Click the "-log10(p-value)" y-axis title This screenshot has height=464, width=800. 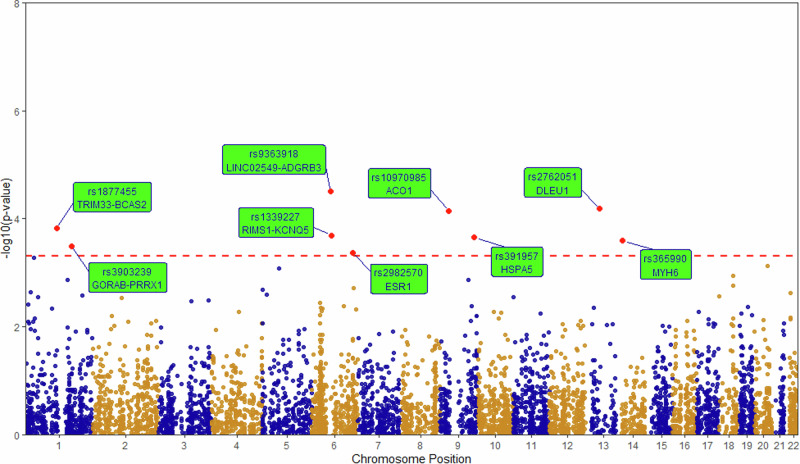tap(8, 218)
